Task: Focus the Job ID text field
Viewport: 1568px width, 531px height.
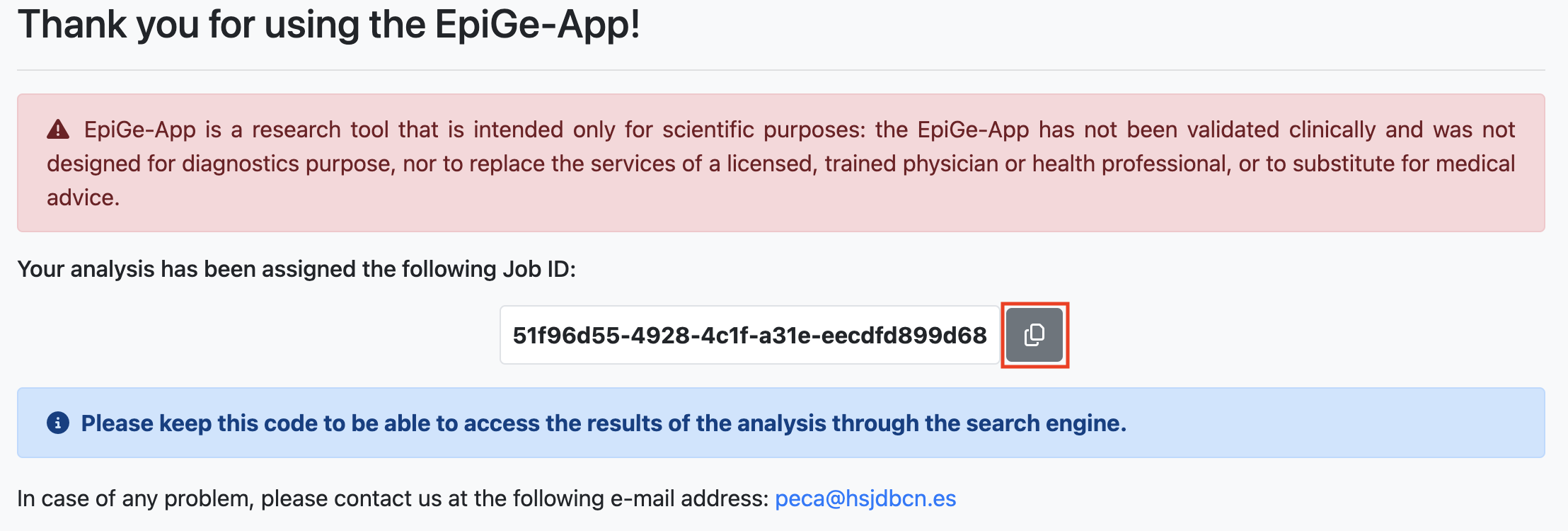Action: [749, 335]
